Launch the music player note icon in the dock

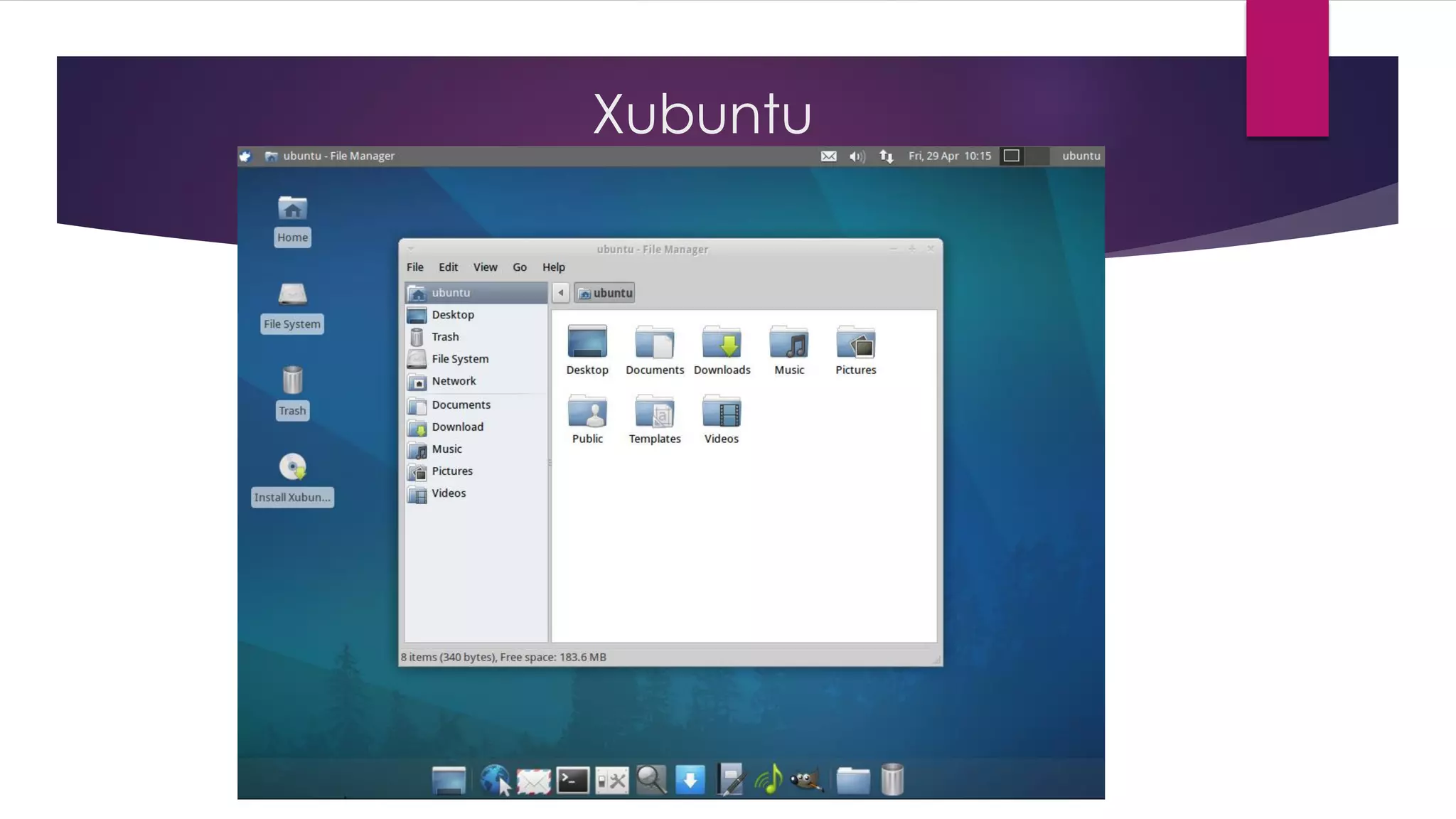pyautogui.click(x=769, y=779)
